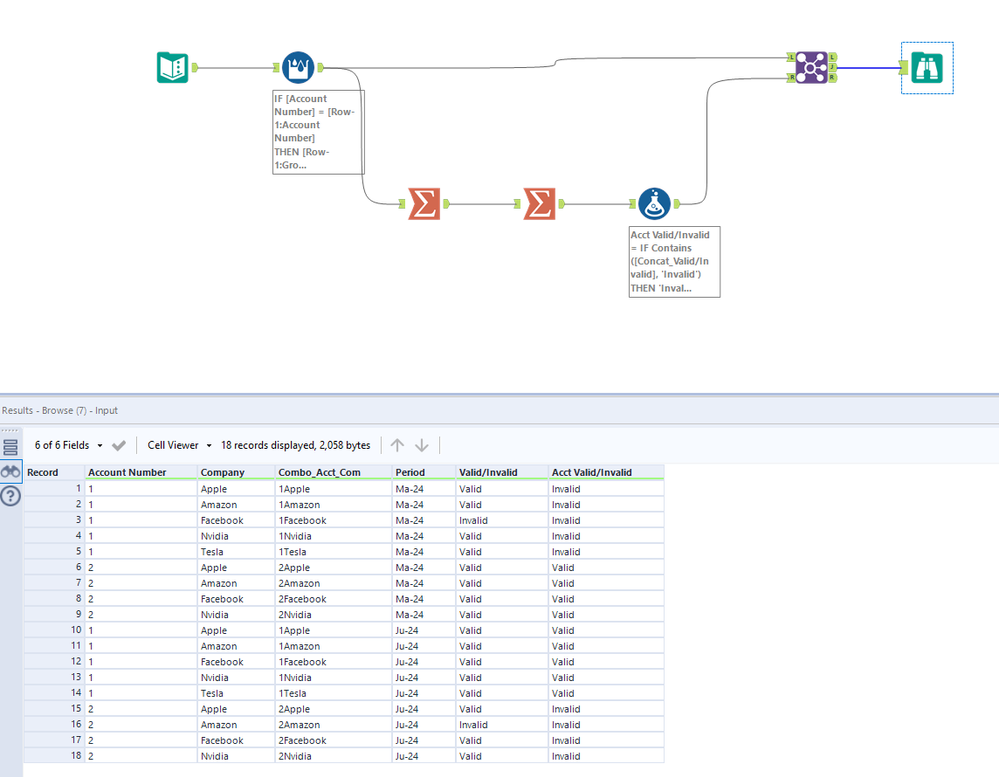The width and height of the screenshot is (999, 777).
Task: Select the 1Facebook cell in row 3
Action: pyautogui.click(x=334, y=520)
